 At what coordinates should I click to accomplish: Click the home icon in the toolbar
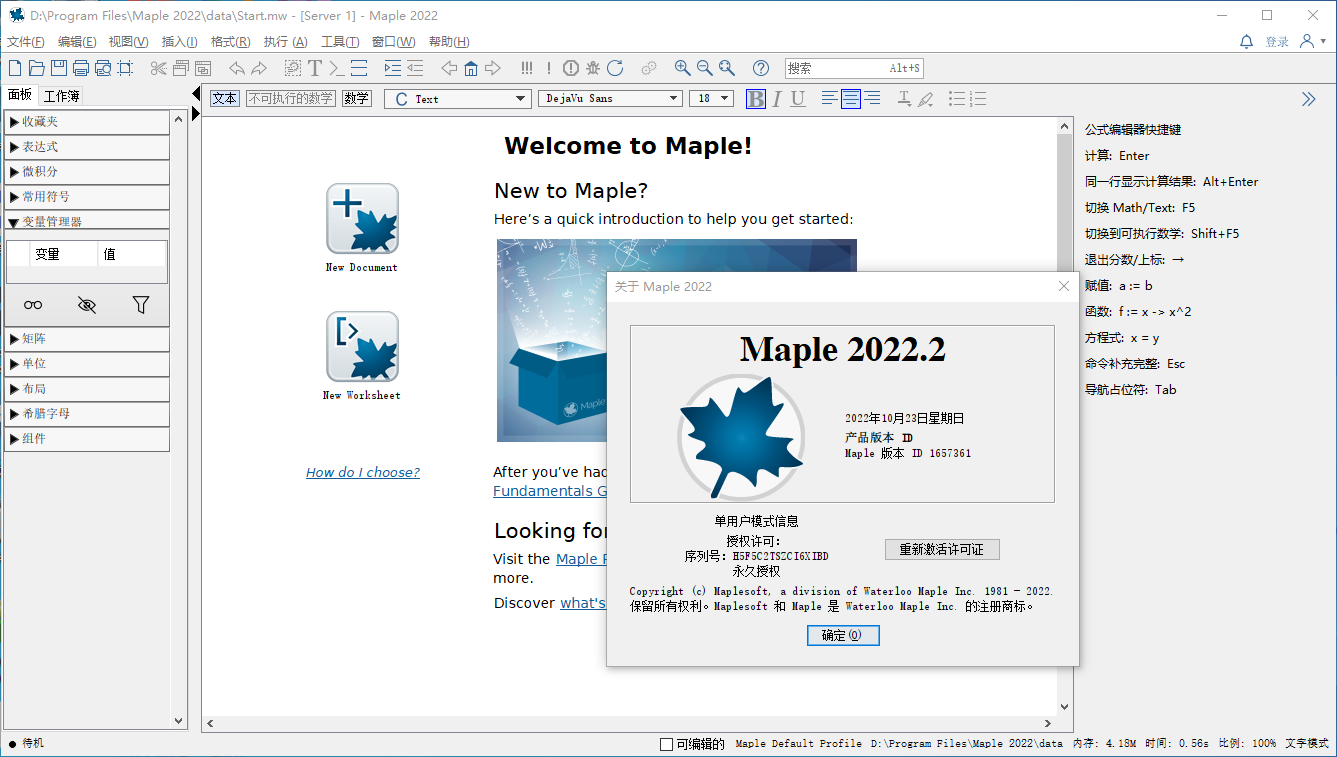tap(471, 68)
